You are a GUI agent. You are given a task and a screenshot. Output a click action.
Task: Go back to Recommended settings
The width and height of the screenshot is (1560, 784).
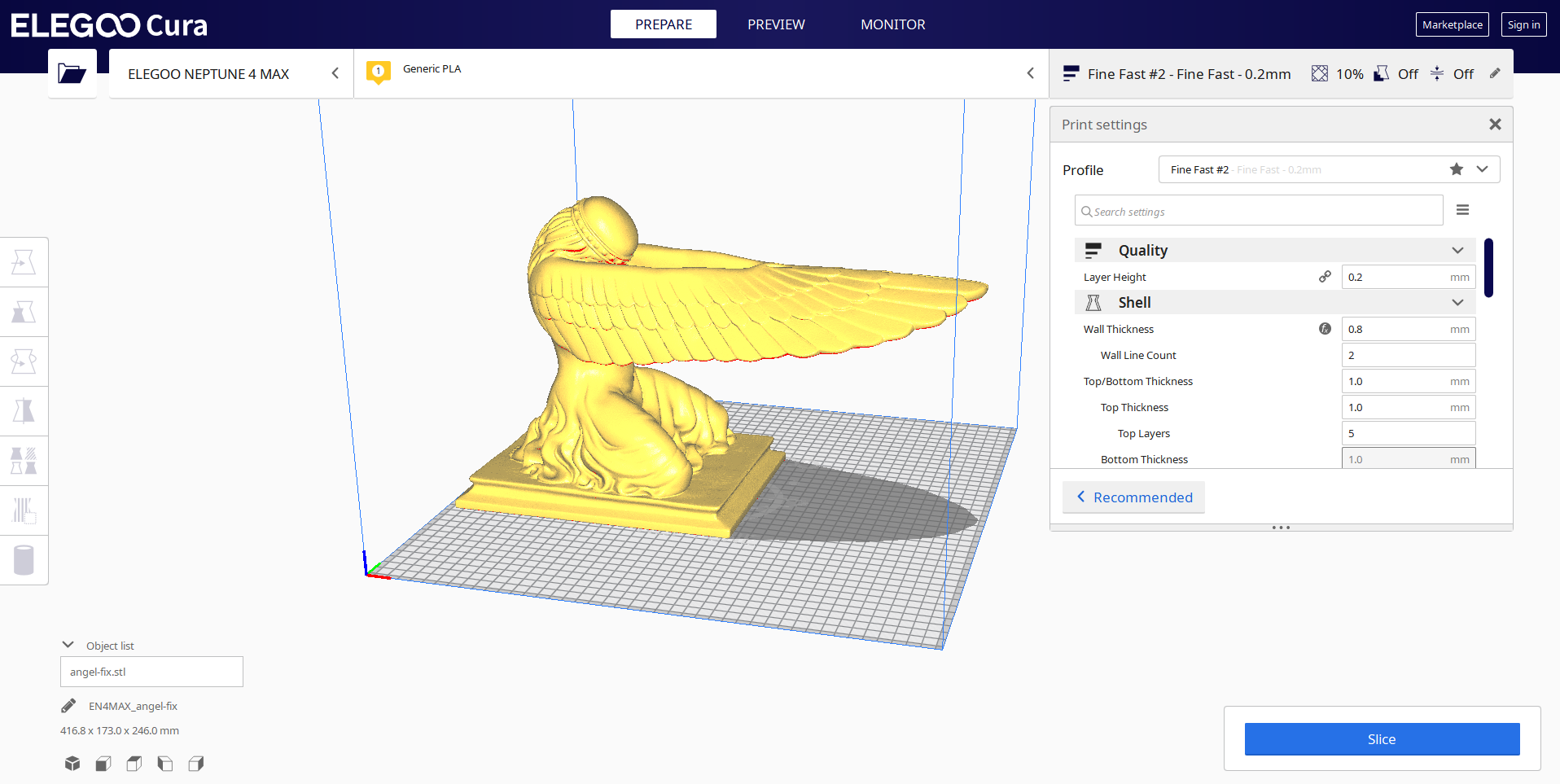click(x=1133, y=497)
